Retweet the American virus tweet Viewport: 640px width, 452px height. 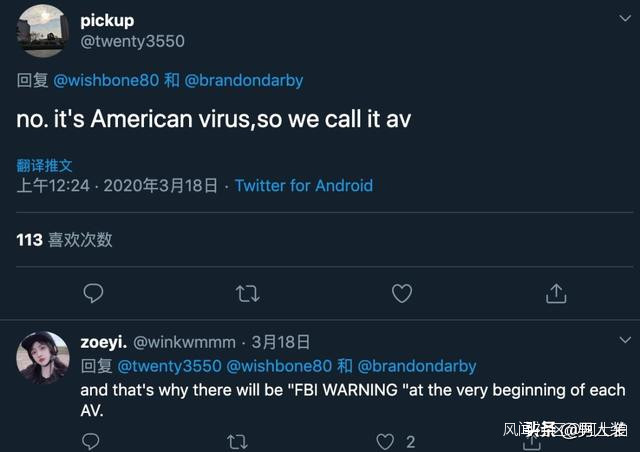pos(247,293)
